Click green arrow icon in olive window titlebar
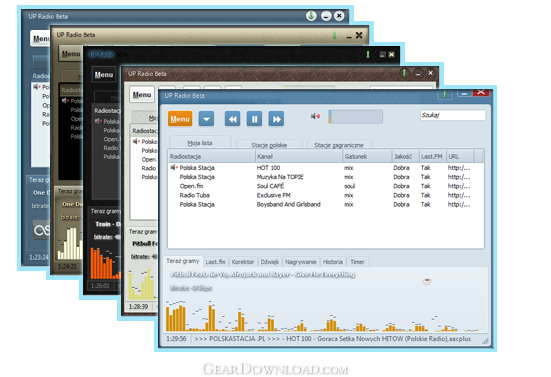The image size is (551, 377). 335,35
